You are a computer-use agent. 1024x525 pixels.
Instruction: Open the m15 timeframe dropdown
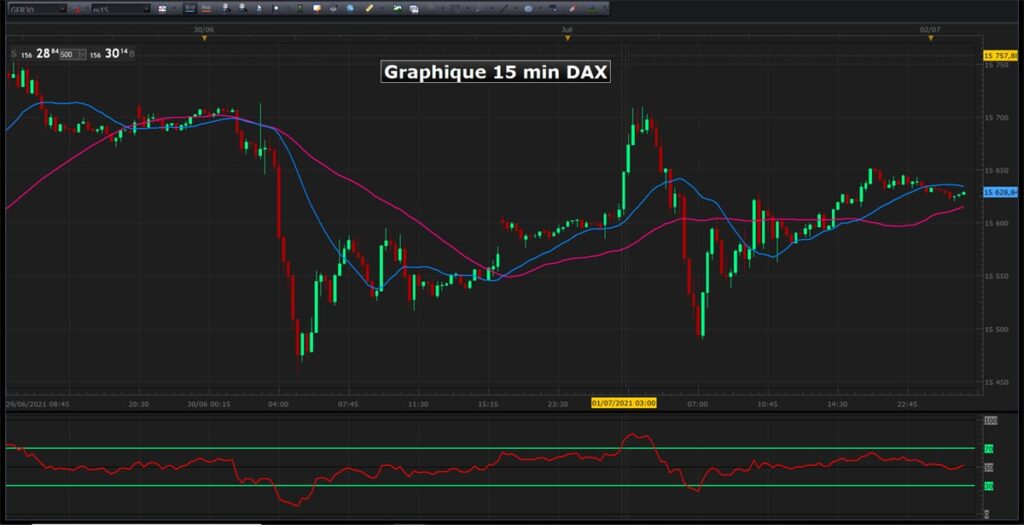pyautogui.click(x=120, y=9)
